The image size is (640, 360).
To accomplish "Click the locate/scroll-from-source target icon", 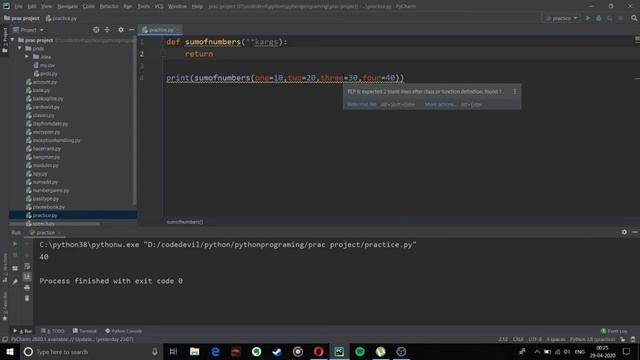I will 96,30.
